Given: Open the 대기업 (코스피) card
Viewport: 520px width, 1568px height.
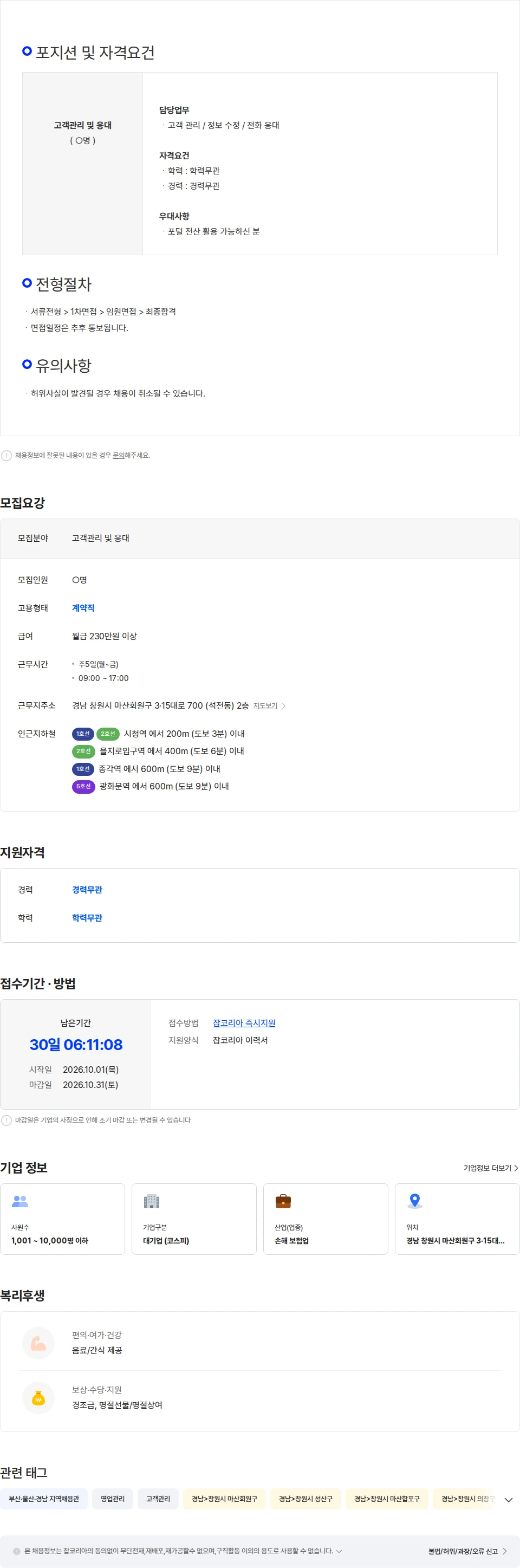Looking at the screenshot, I should click(x=194, y=1219).
